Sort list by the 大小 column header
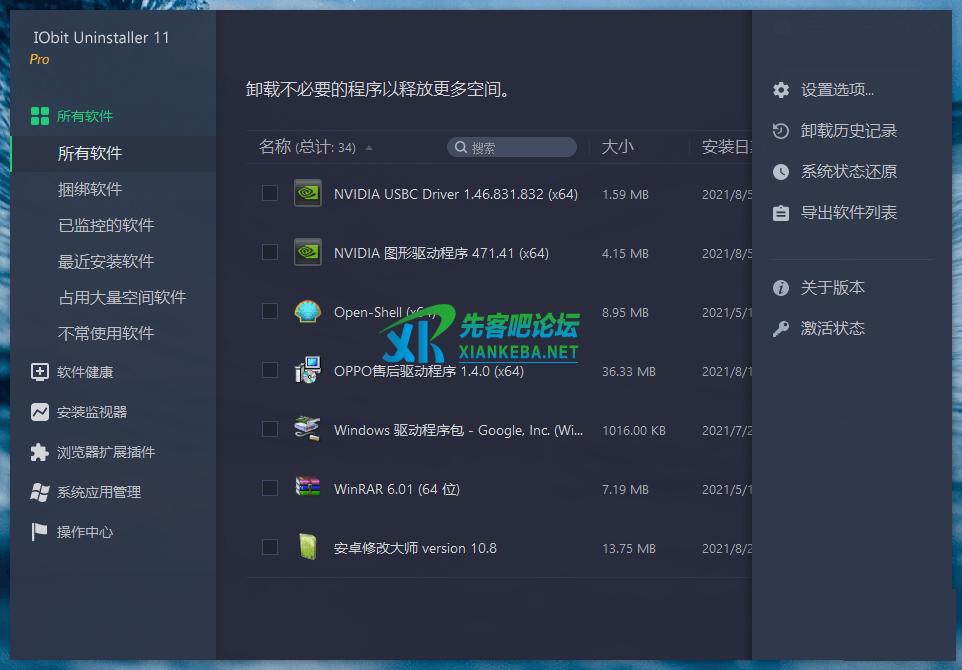Image resolution: width=962 pixels, height=670 pixels. pos(617,147)
